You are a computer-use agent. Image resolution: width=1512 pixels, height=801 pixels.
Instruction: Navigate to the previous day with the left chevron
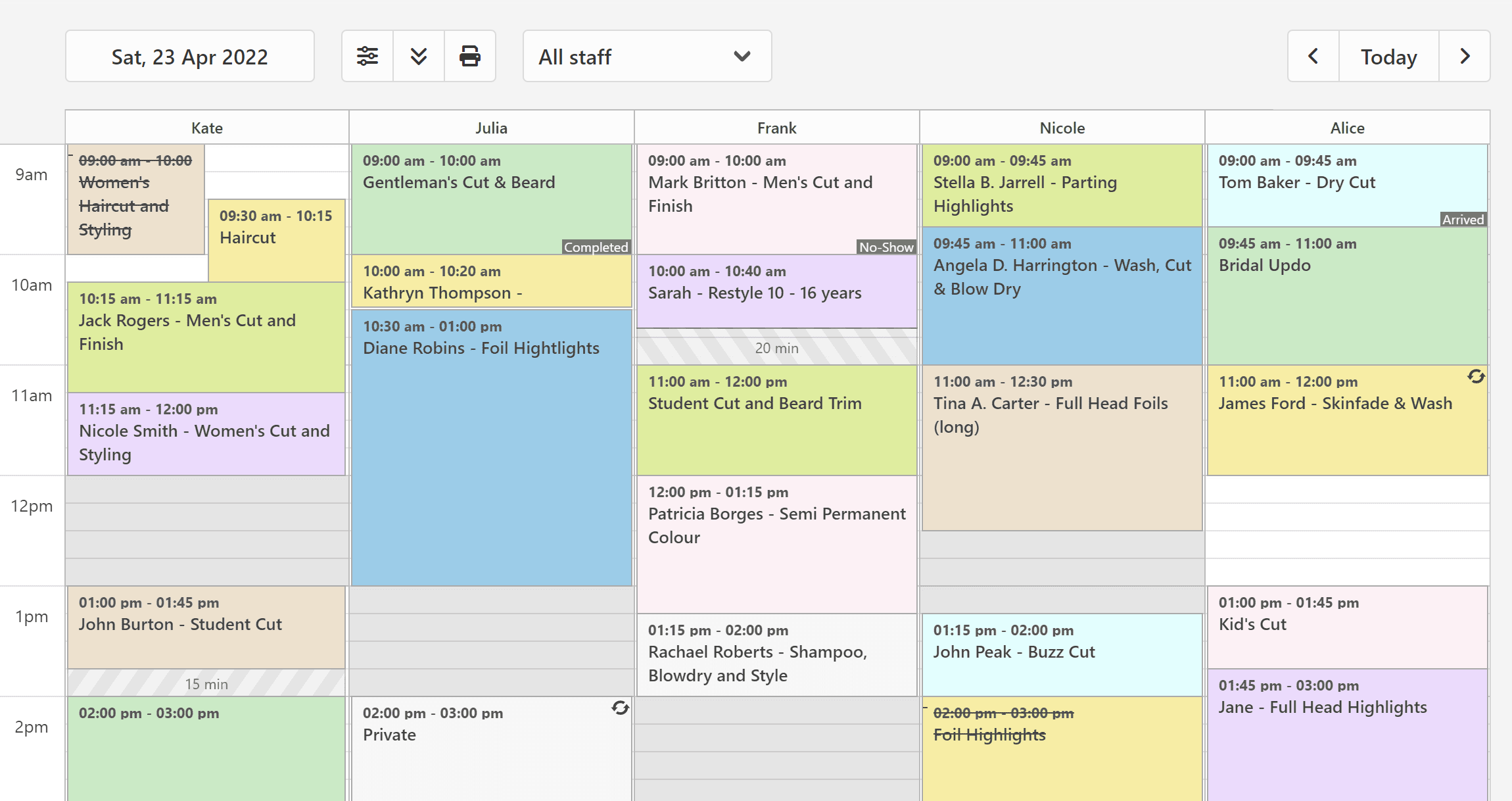coord(1312,56)
